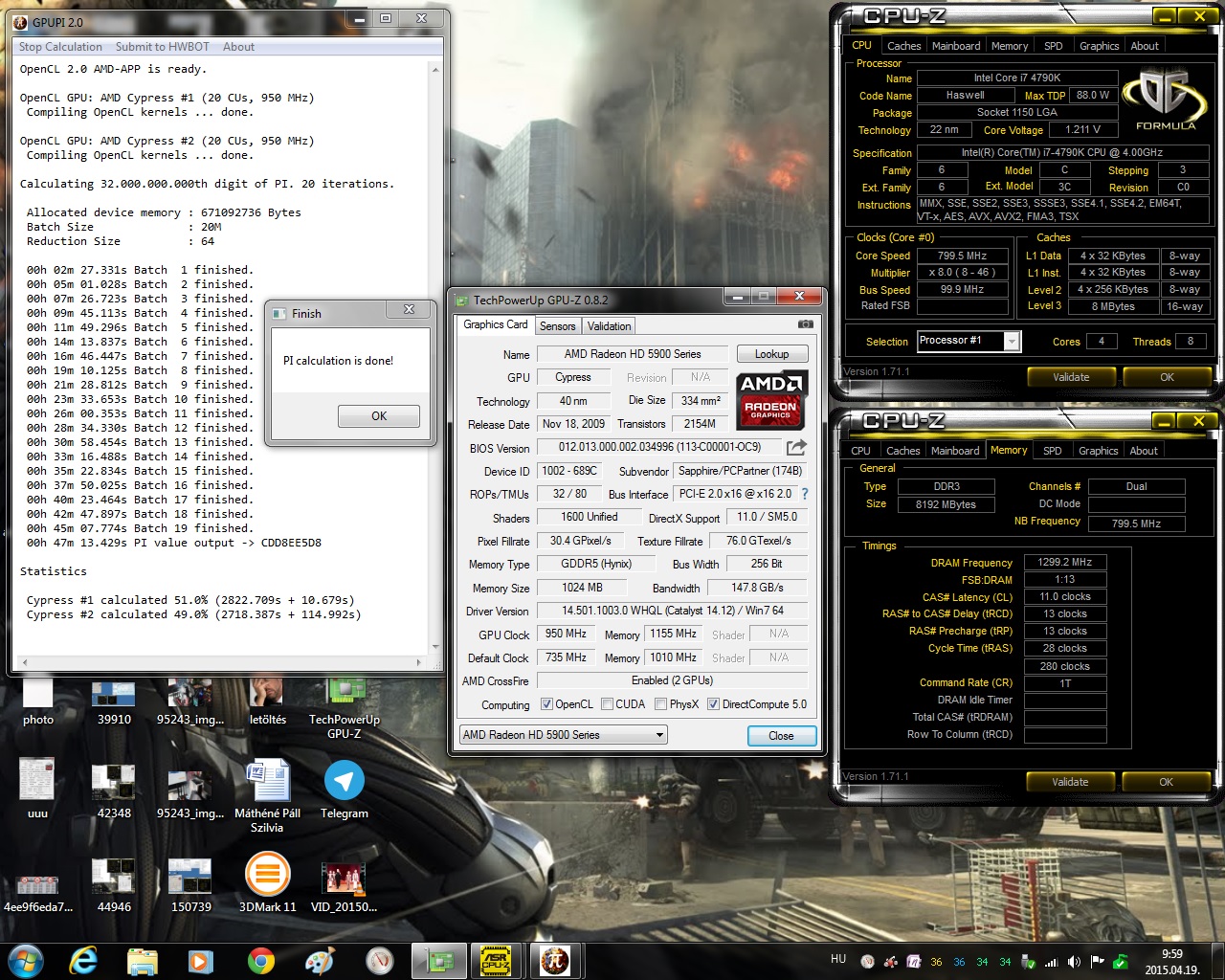Click GPUPI vertical scrollbar up arrow
The height and width of the screenshot is (980, 1225).
coord(436,70)
